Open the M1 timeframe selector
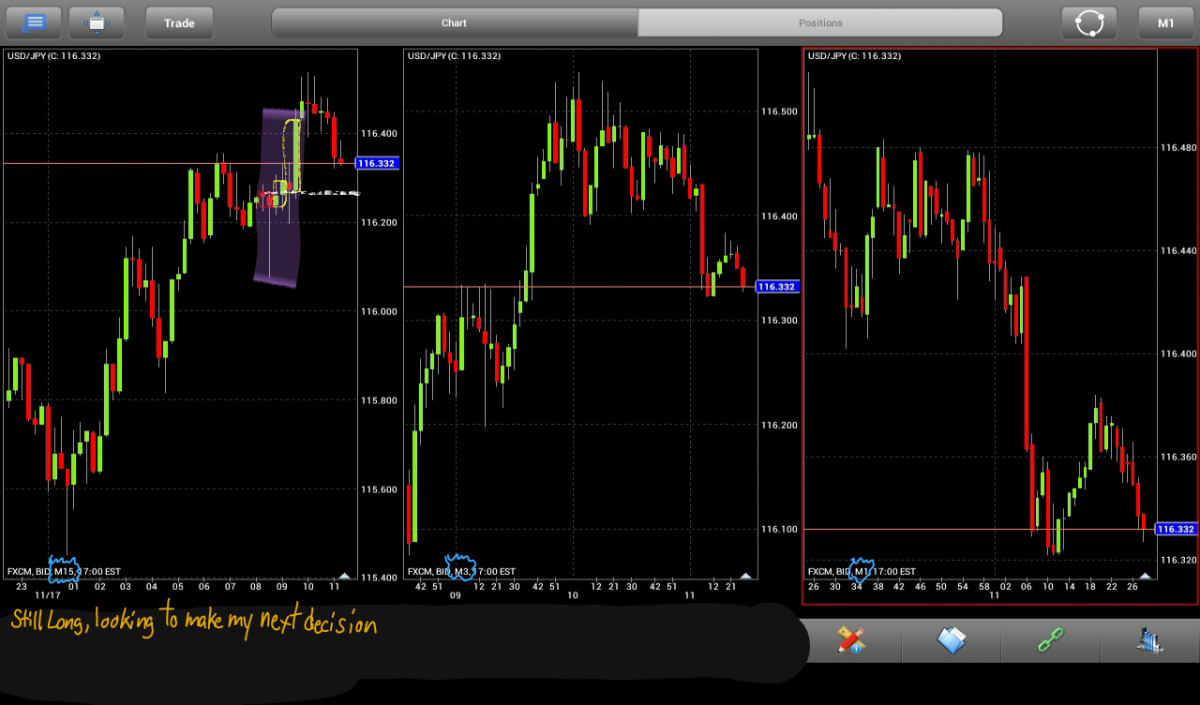 (1166, 22)
